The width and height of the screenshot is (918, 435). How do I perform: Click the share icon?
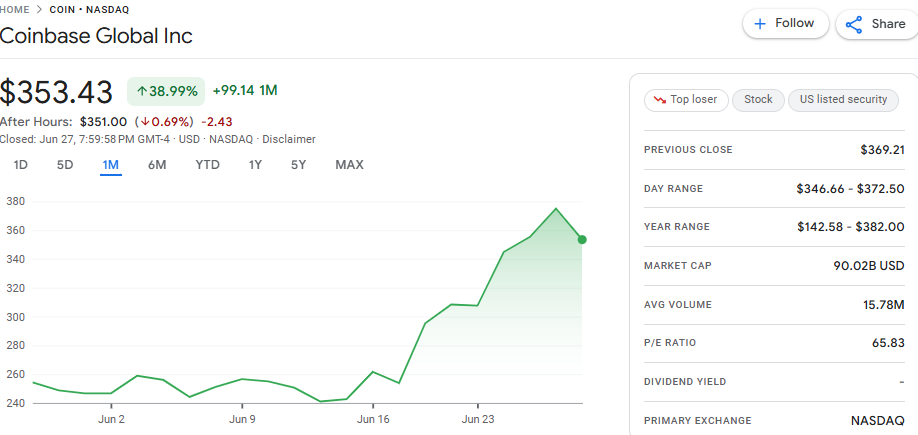(854, 25)
